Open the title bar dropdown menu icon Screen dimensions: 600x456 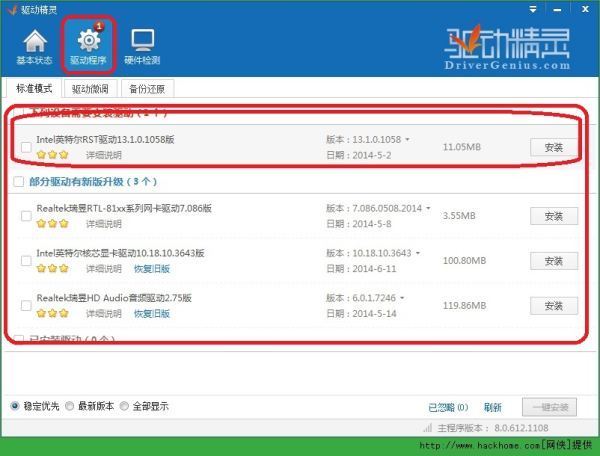[533, 9]
